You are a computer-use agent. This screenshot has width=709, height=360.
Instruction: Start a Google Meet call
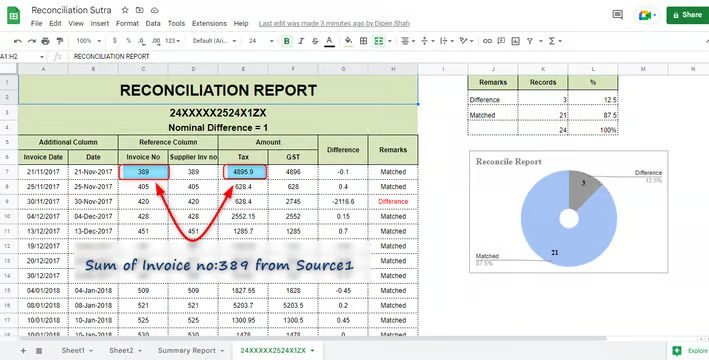click(647, 15)
